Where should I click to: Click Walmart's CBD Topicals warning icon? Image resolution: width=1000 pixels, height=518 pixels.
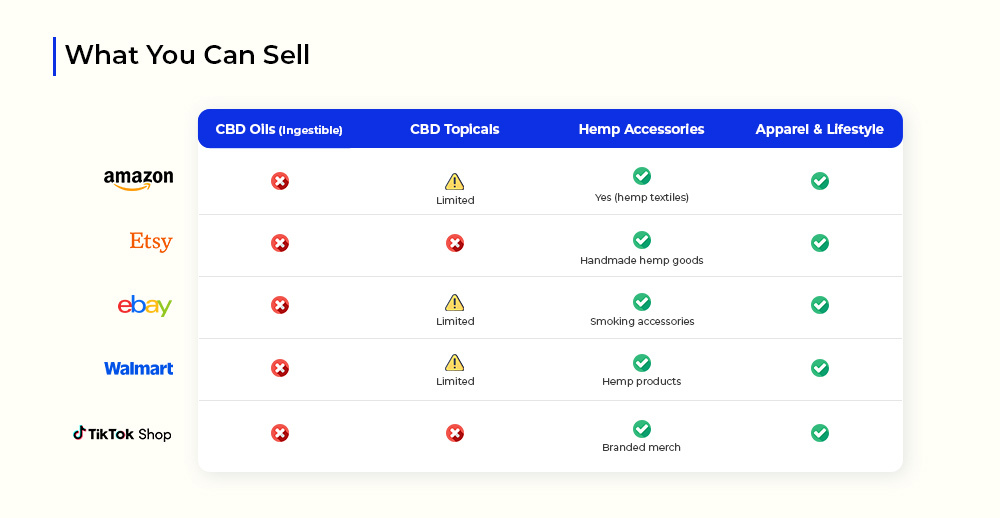point(454,362)
